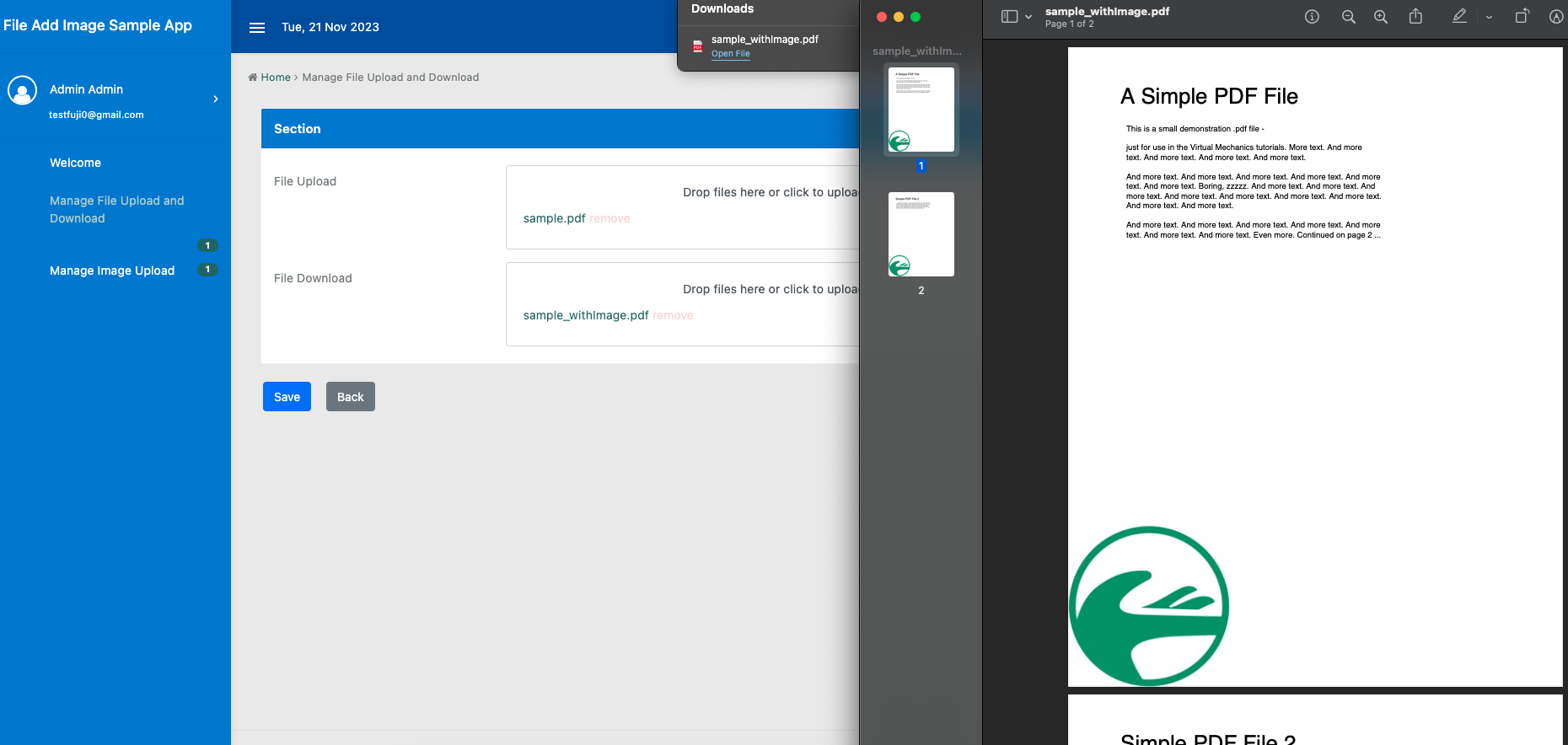
Task: Click the PDF file icon in Downloads
Action: [697, 46]
